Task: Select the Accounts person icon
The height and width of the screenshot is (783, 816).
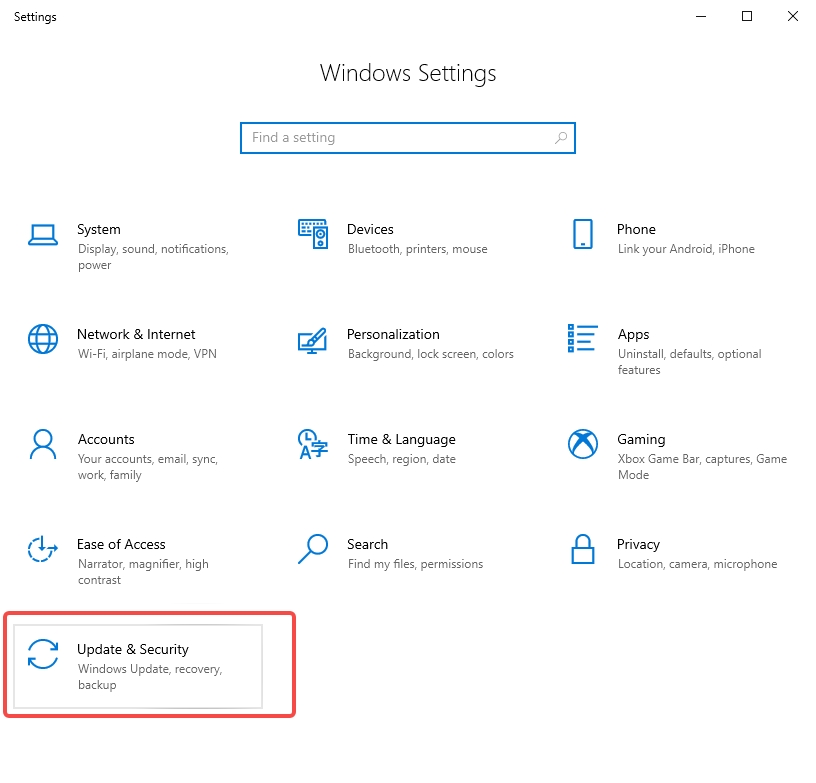Action: [x=43, y=444]
